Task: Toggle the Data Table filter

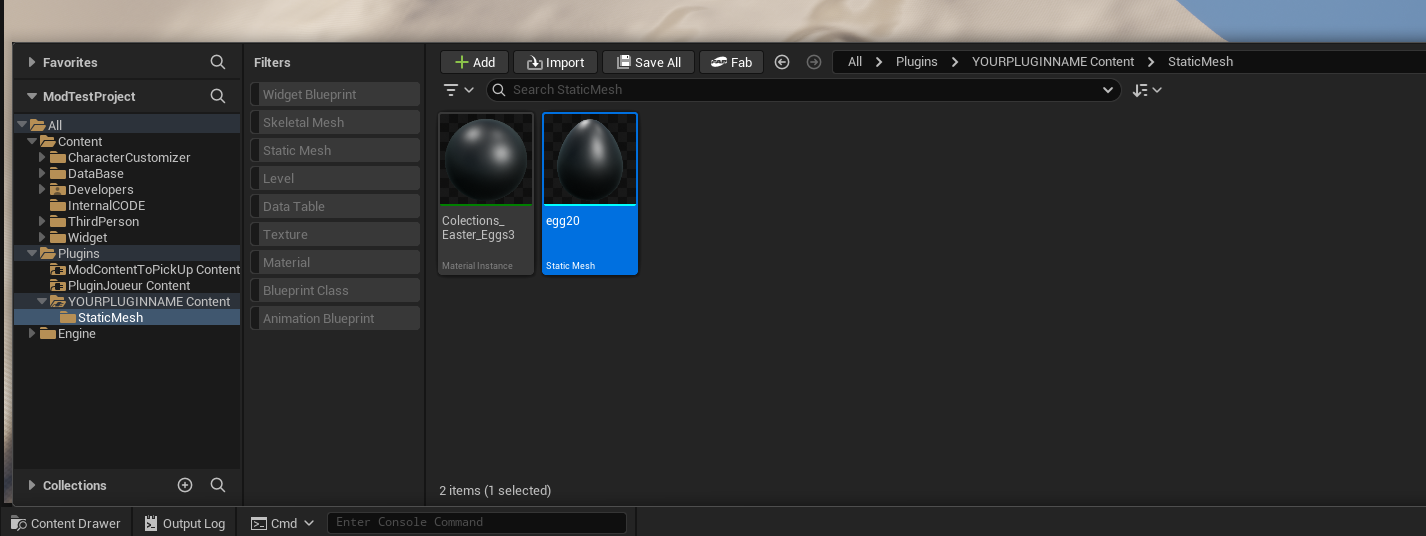Action: click(x=335, y=206)
